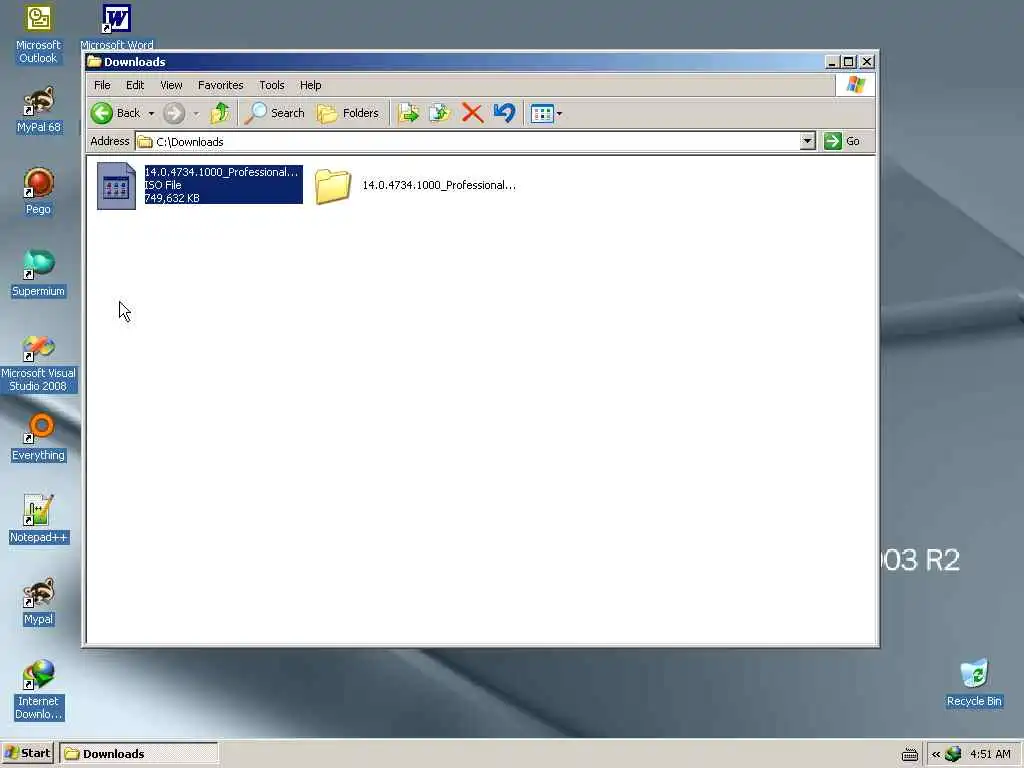Click the Copy To toolbar icon
This screenshot has height=768, width=1024.
pos(440,113)
